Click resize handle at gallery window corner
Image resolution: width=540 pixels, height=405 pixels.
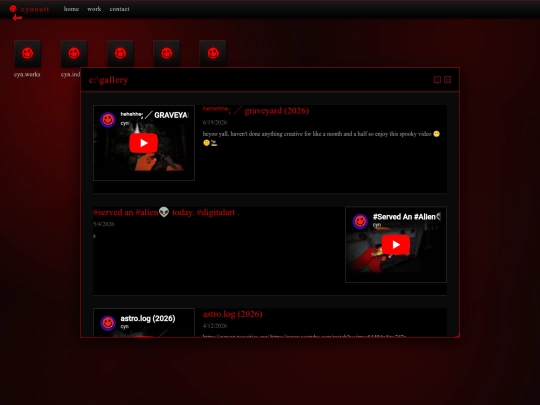(x=457, y=335)
